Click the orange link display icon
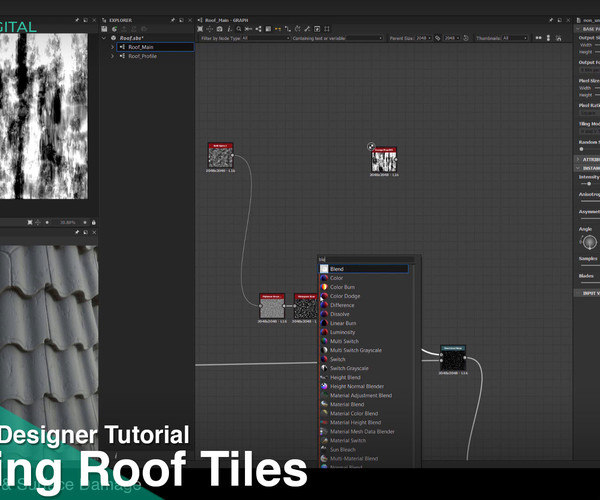600x500 pixels. click(278, 29)
